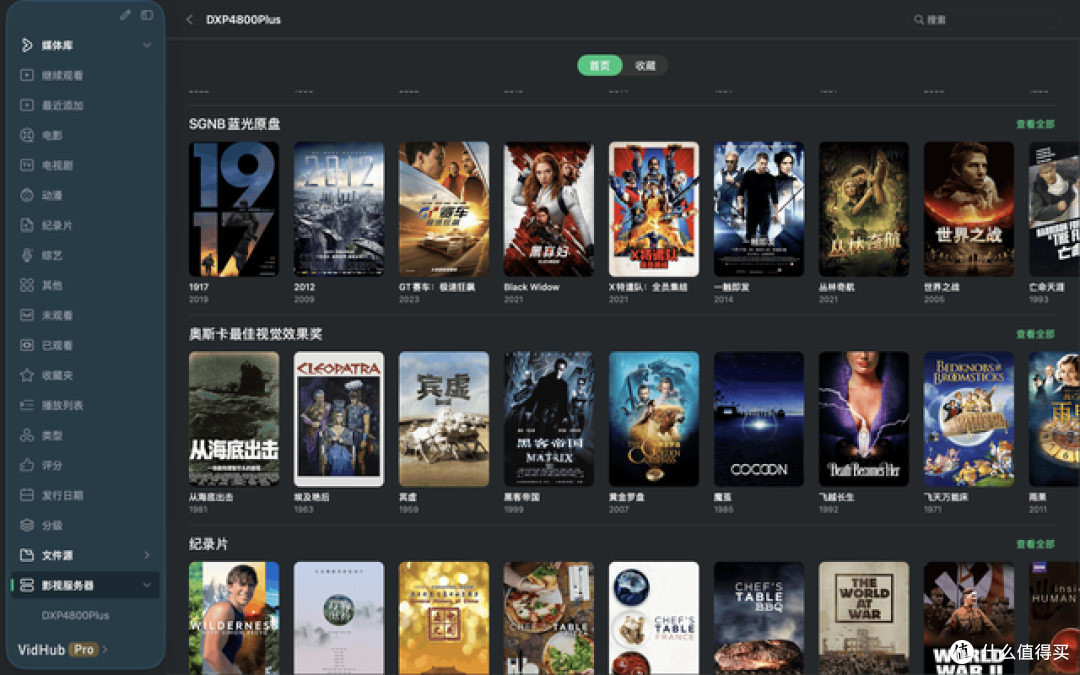Open the 宾虚 Ben-Hur poster
Viewport: 1080px width, 675px height.
444,419
